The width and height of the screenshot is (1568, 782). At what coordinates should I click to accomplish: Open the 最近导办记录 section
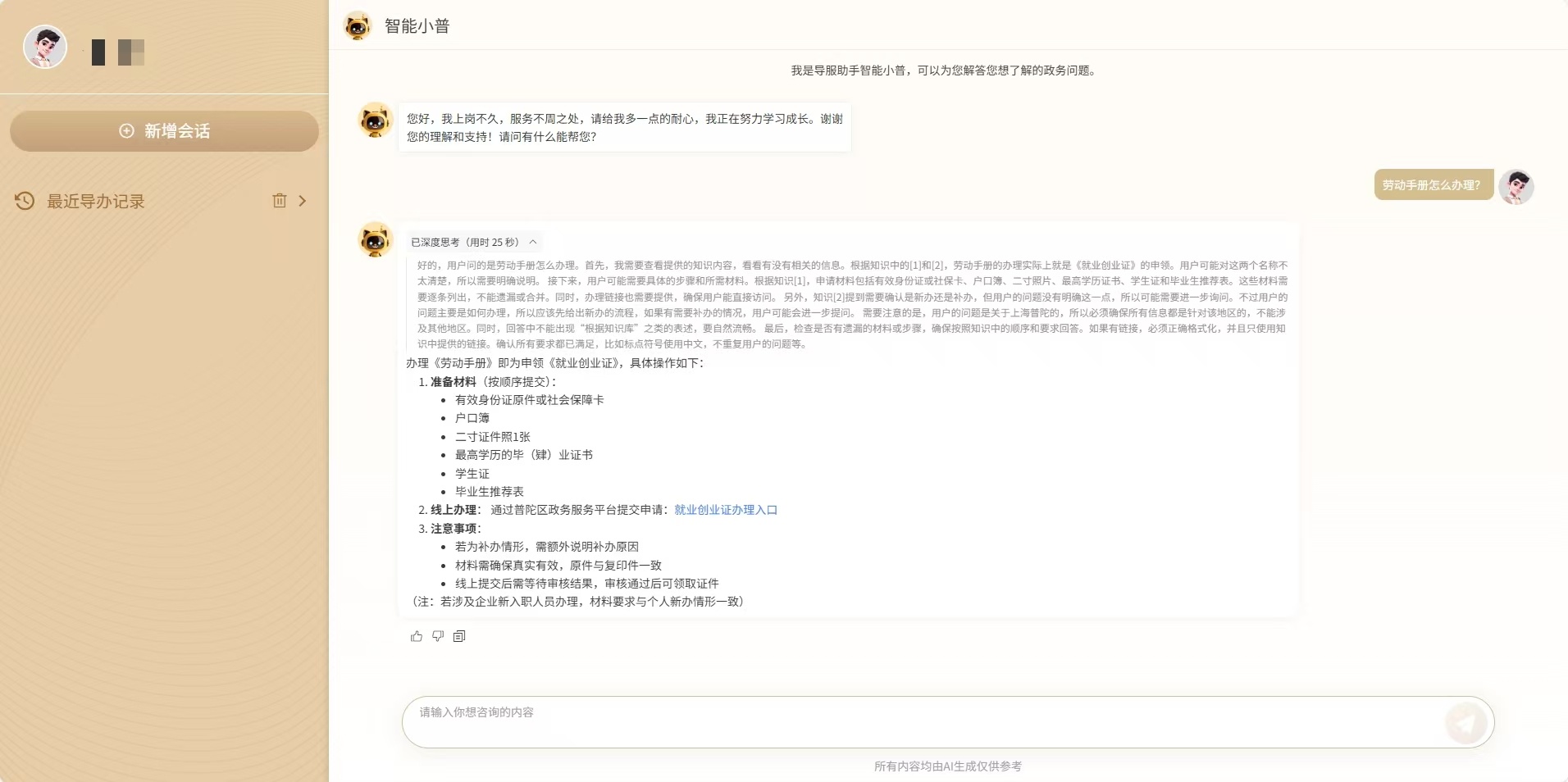click(x=96, y=202)
